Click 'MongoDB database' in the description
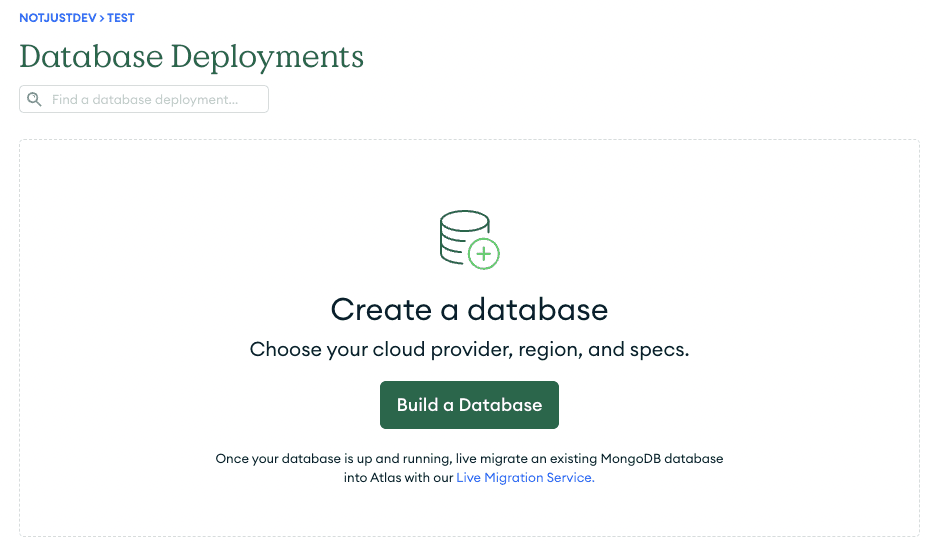This screenshot has width=926, height=544. point(662,459)
